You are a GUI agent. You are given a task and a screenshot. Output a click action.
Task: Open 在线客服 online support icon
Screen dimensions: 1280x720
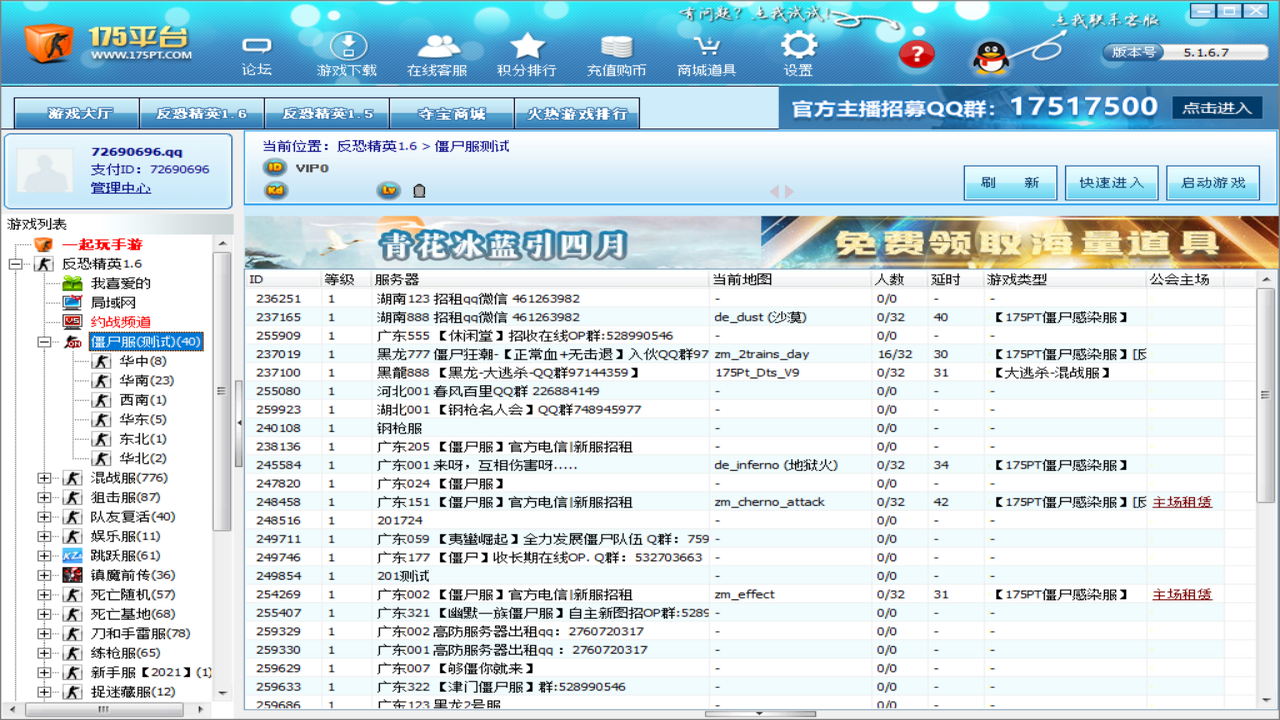pyautogui.click(x=437, y=47)
